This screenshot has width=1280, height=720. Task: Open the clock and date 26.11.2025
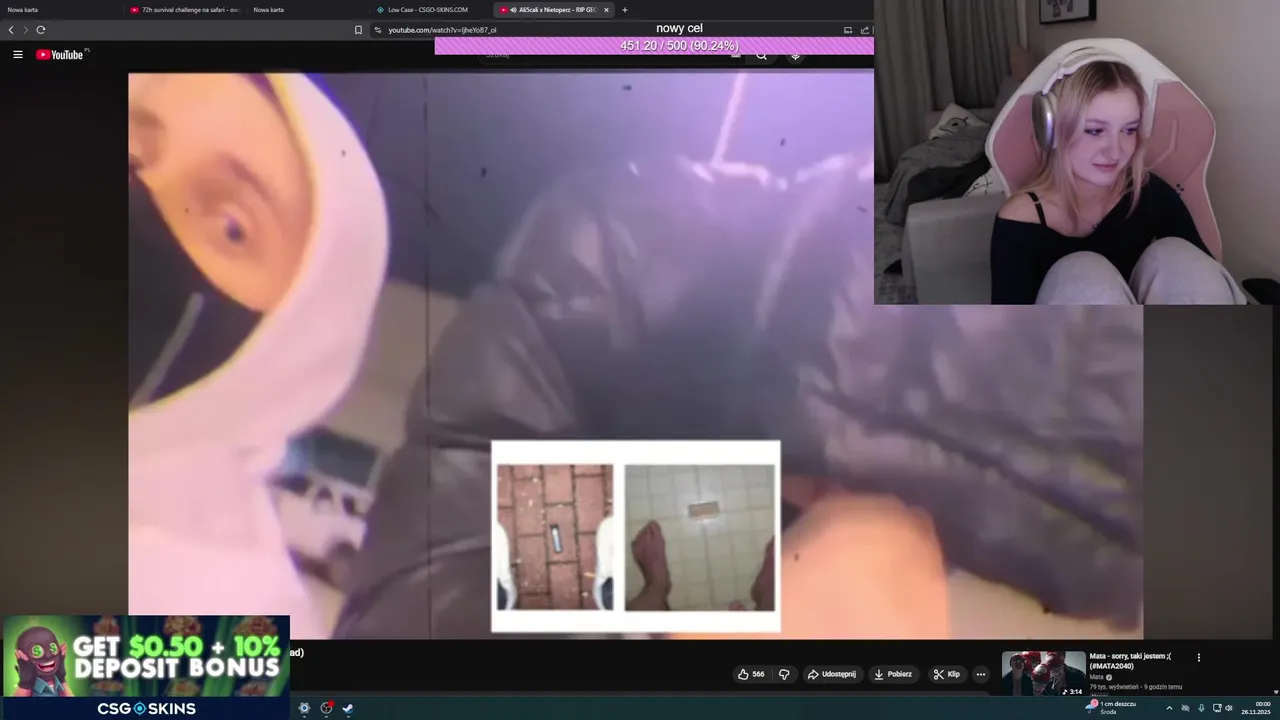point(1256,707)
